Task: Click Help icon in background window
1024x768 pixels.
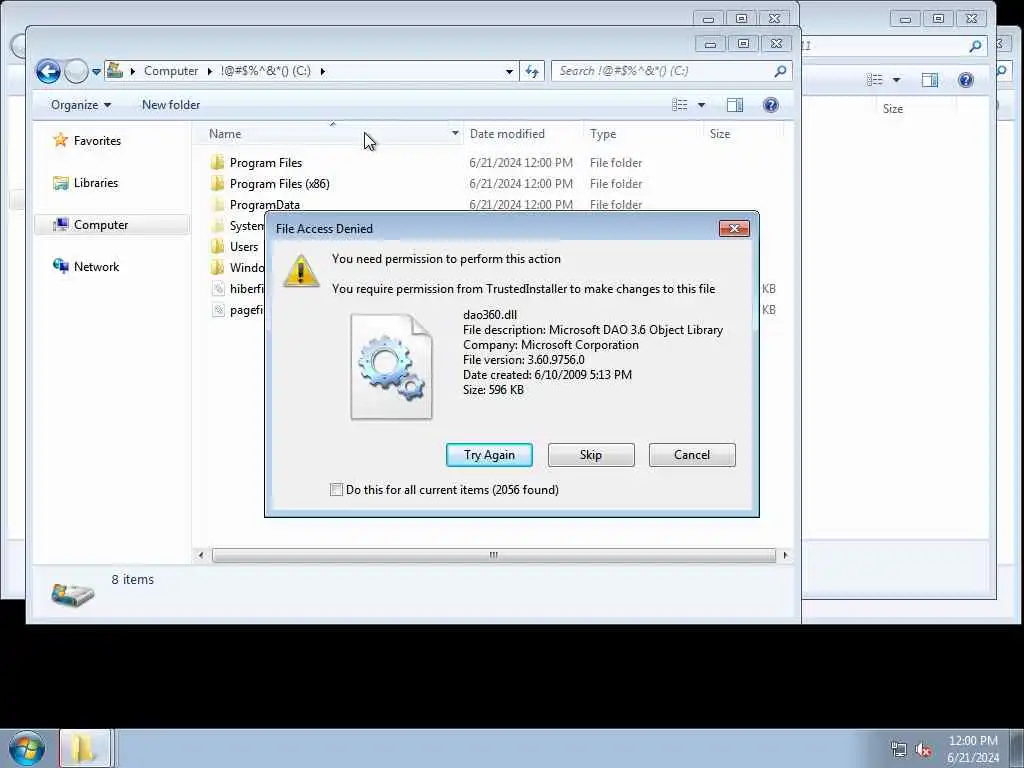Action: [x=965, y=80]
